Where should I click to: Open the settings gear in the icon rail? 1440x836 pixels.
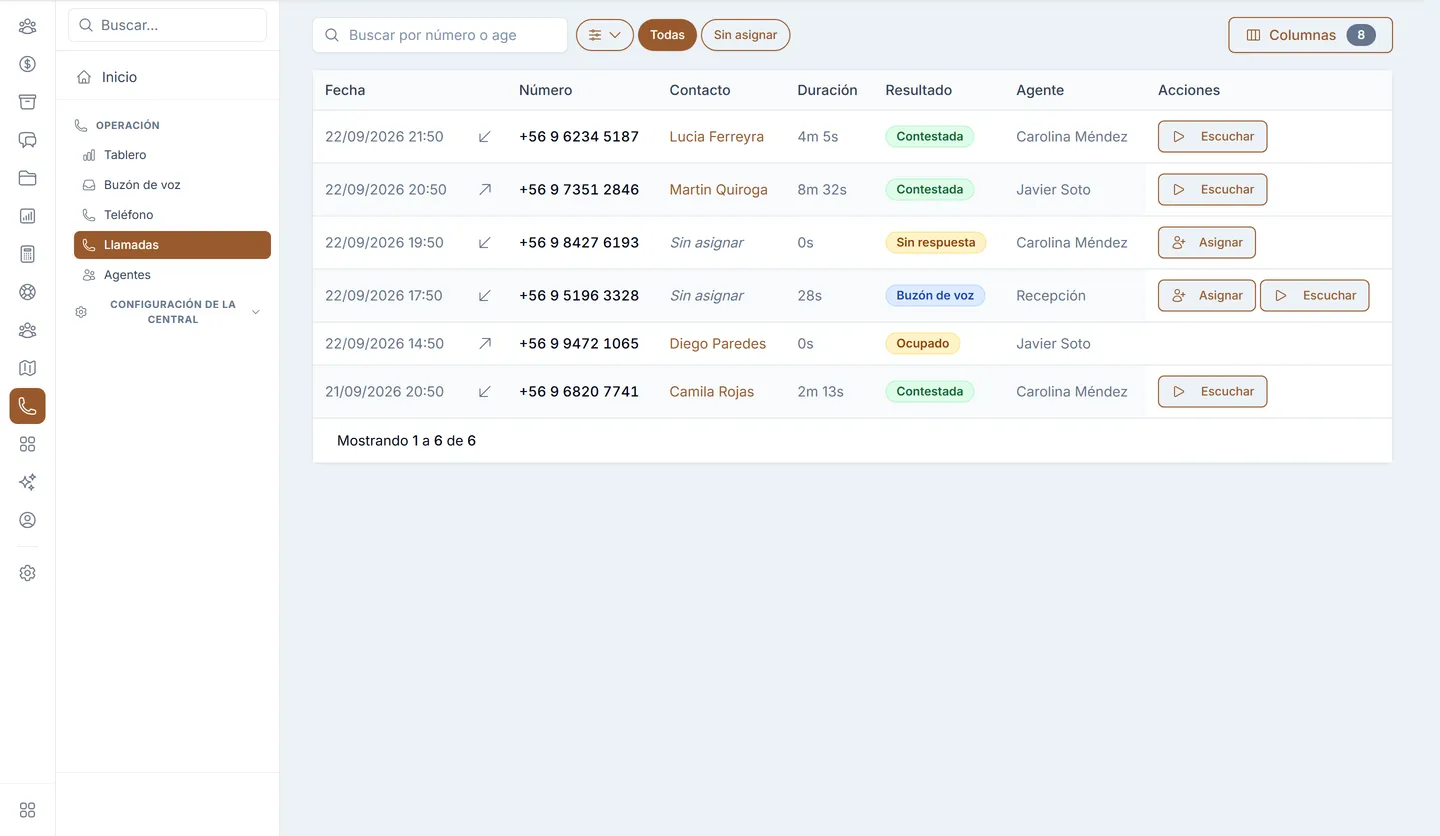(27, 573)
